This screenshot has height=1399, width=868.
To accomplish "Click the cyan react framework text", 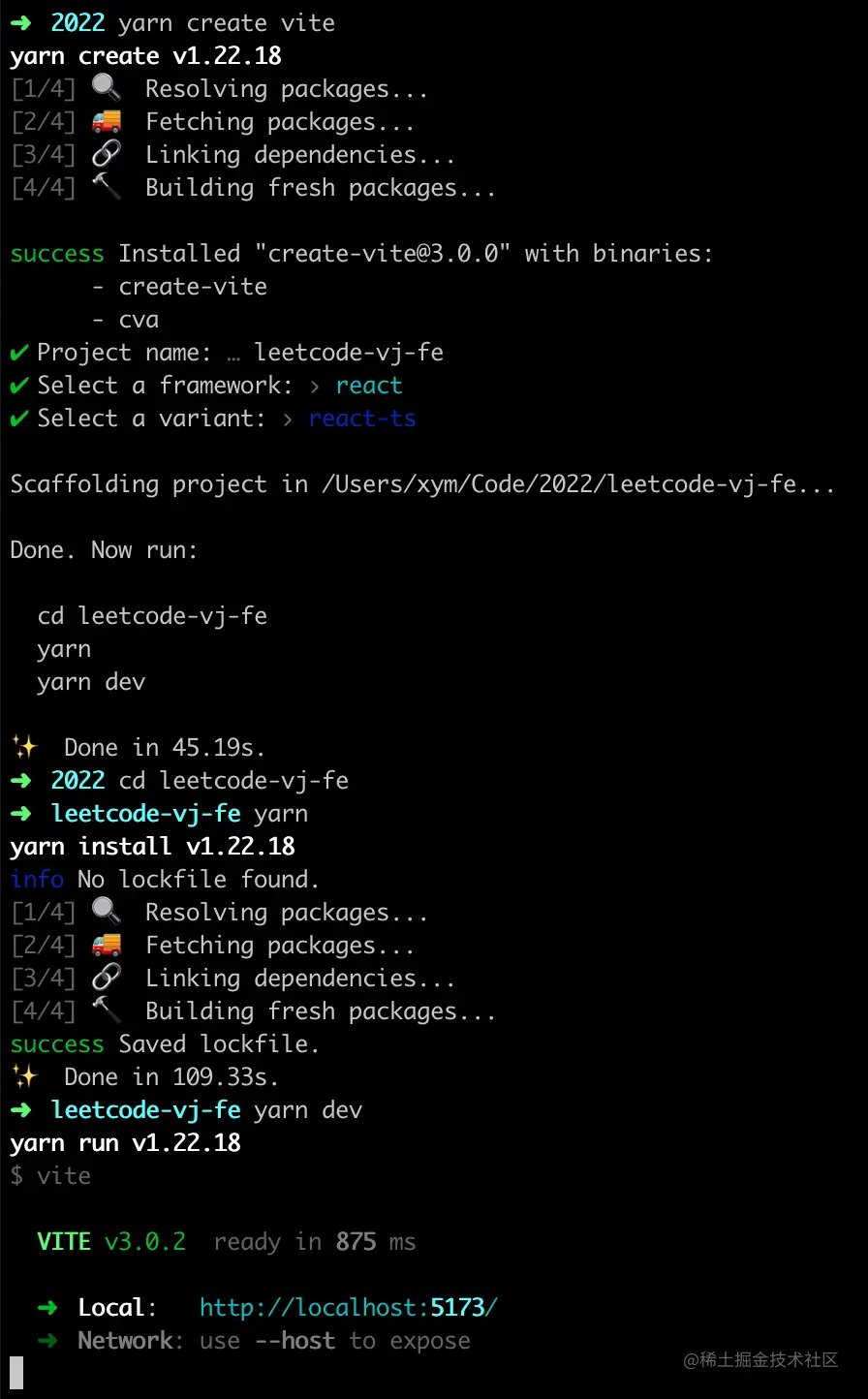I will [x=369, y=386].
